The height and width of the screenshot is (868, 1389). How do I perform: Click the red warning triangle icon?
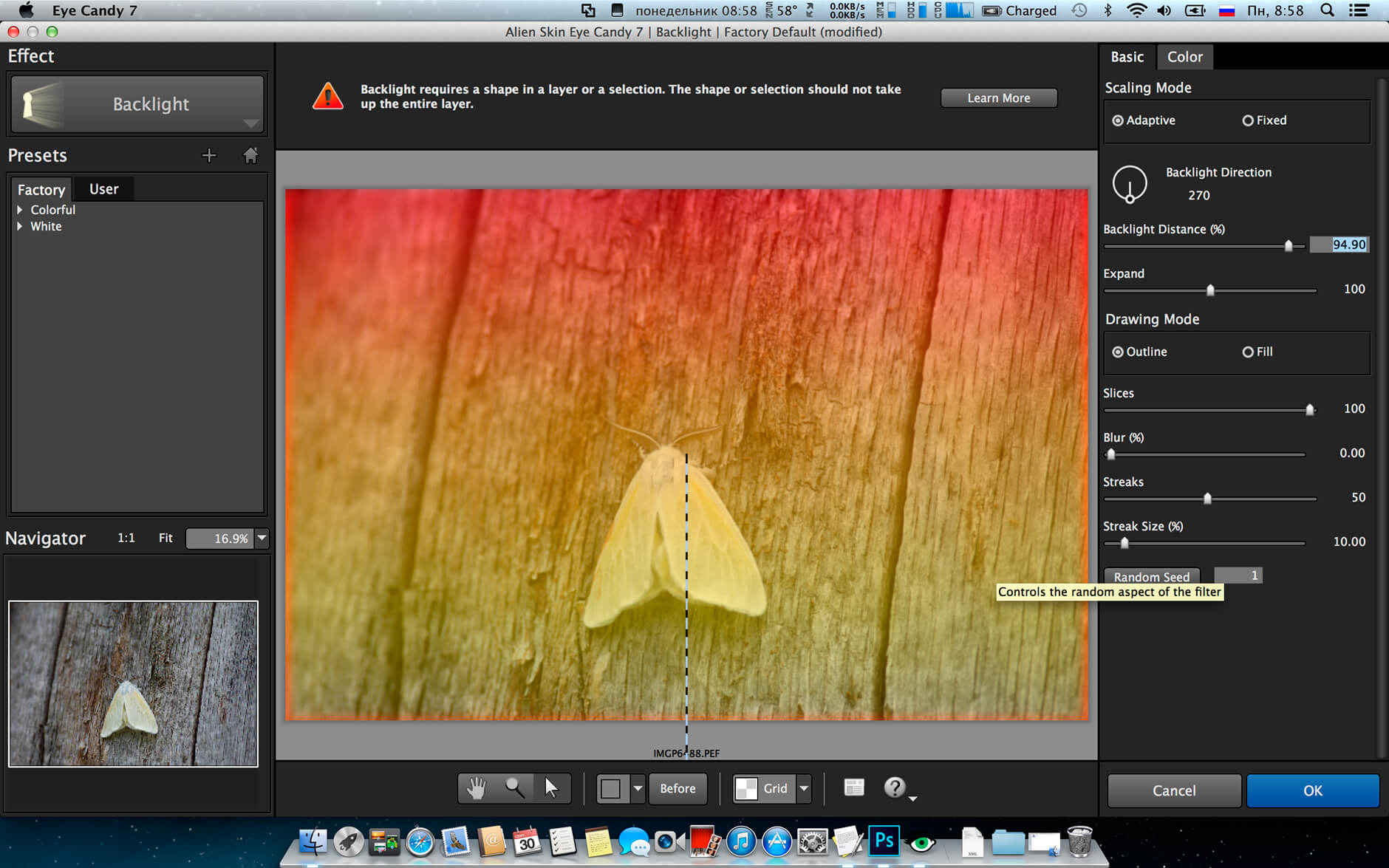[x=327, y=97]
